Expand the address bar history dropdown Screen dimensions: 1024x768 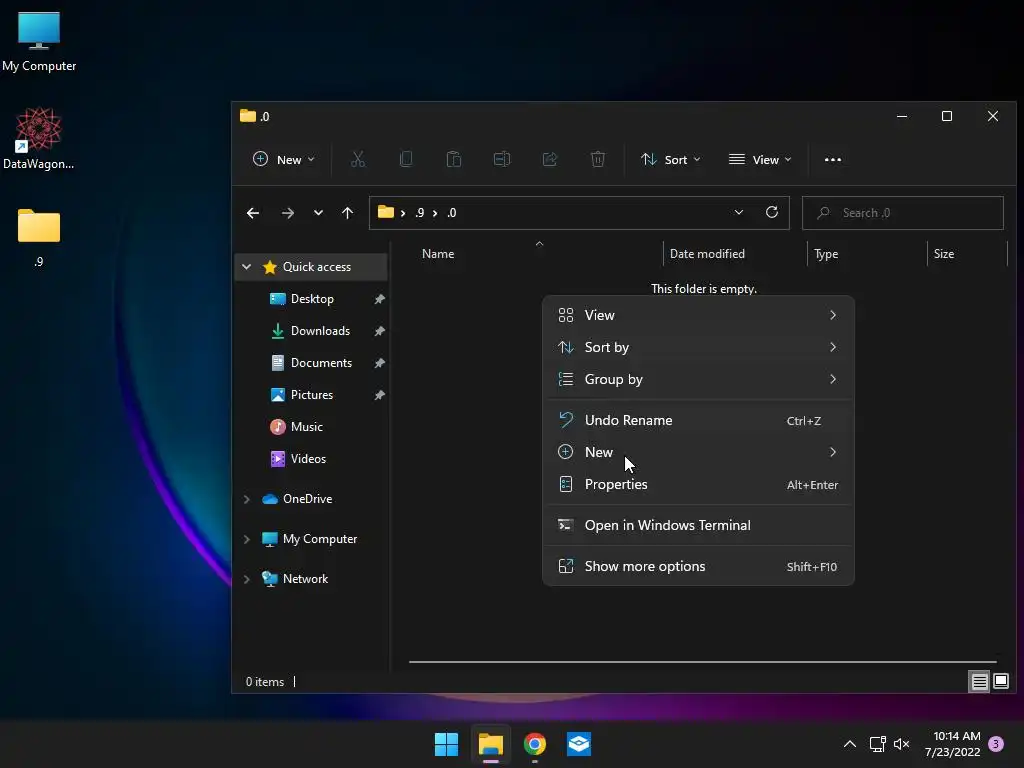[x=739, y=212]
